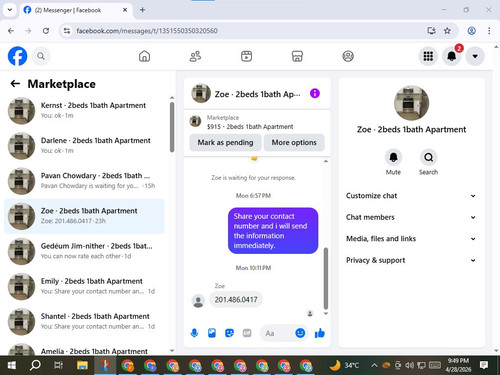Open the tab search dropdown arrow

click(10, 10)
